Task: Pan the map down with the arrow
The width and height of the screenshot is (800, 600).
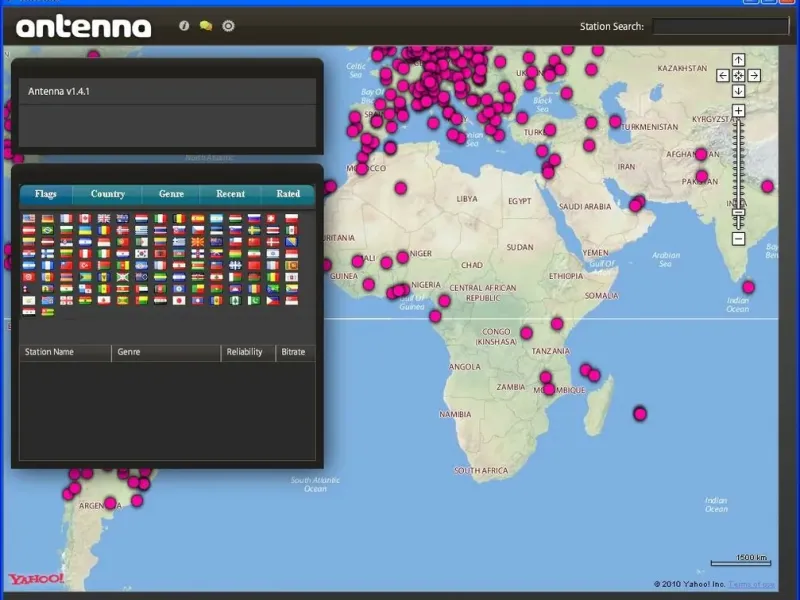Action: [x=738, y=91]
